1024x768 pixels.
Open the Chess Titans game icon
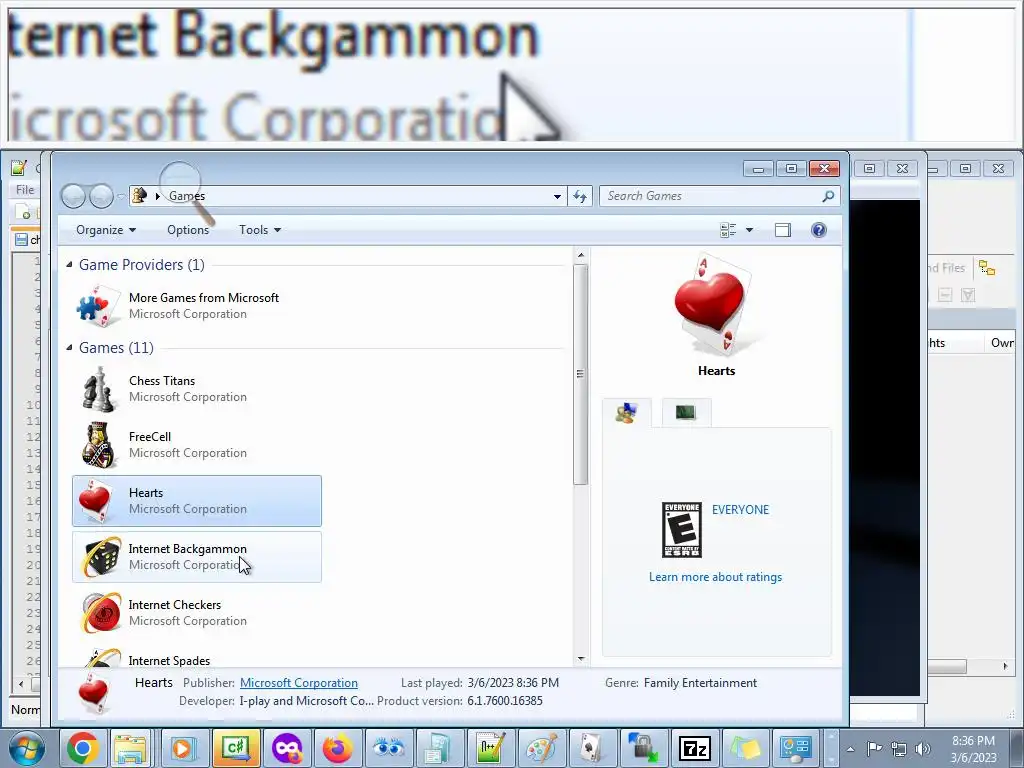pos(98,389)
